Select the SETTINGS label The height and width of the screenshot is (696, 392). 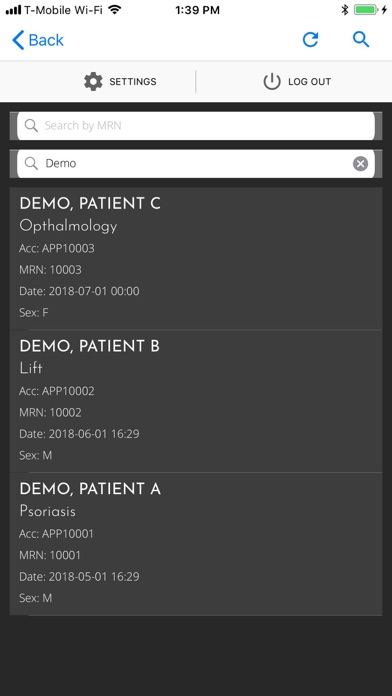point(133,82)
